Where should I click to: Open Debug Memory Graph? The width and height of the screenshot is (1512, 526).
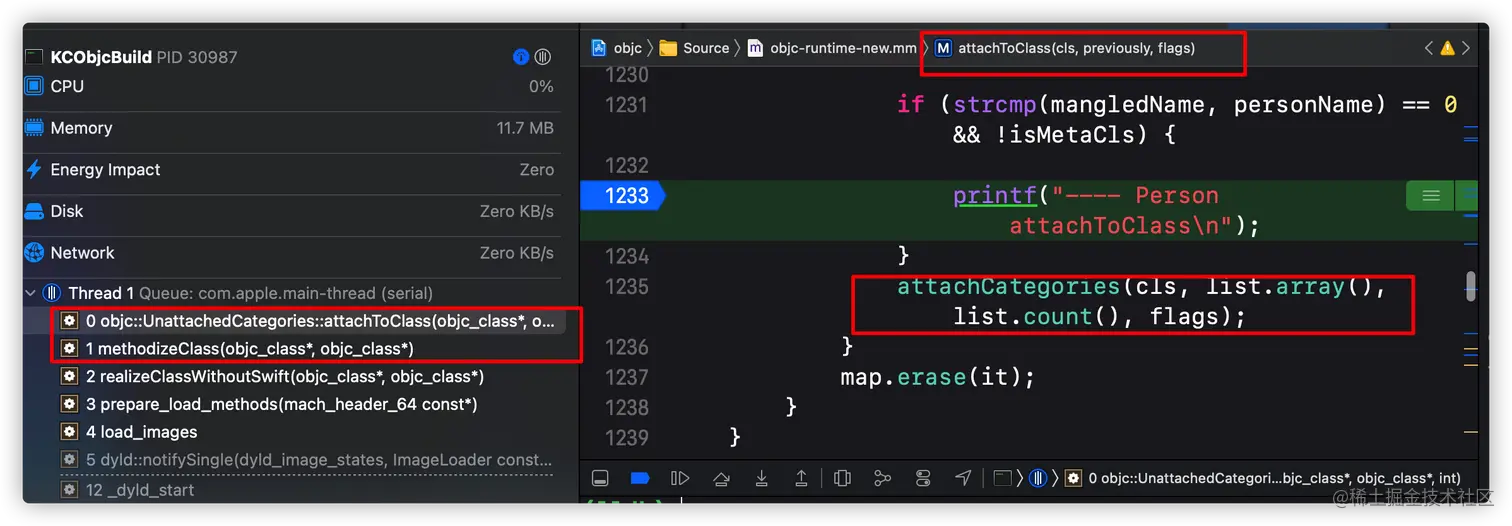[882, 478]
